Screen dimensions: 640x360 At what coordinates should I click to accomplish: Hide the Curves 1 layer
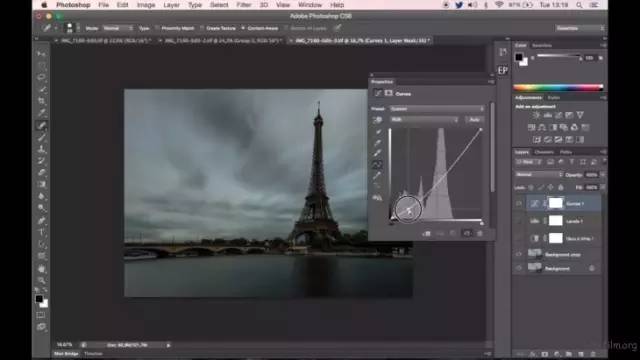(519, 203)
